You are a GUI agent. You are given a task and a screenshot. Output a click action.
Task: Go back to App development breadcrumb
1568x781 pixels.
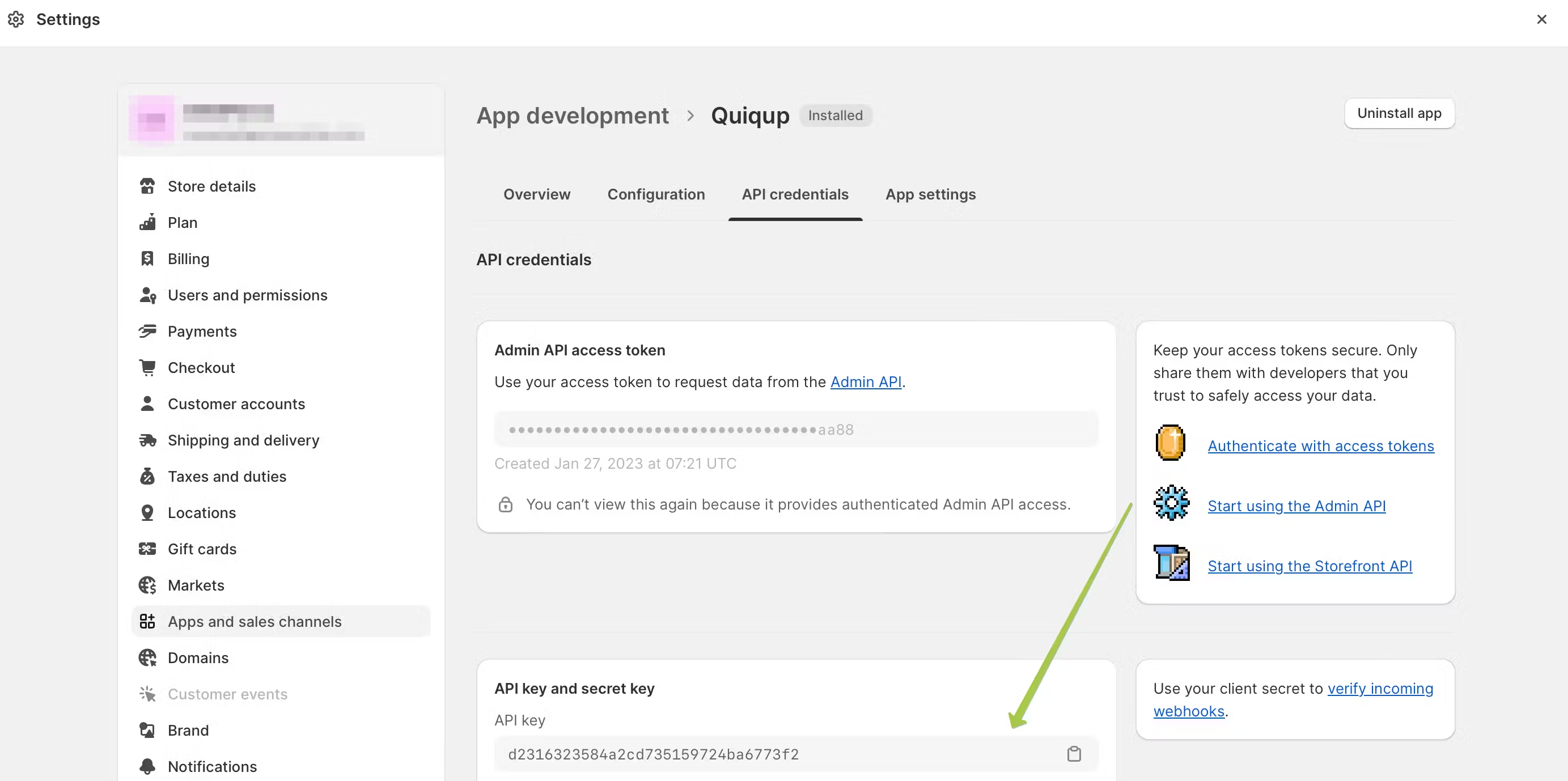572,115
